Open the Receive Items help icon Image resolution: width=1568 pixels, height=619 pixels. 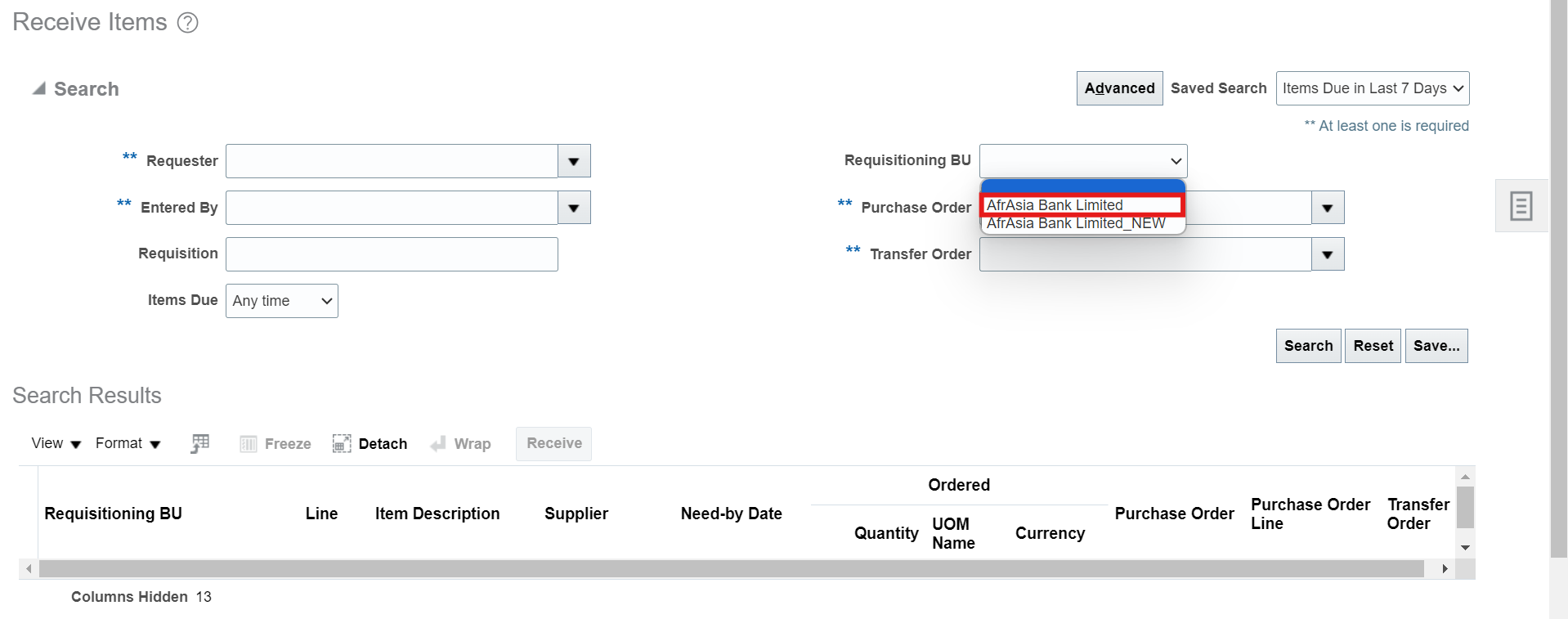click(x=187, y=22)
